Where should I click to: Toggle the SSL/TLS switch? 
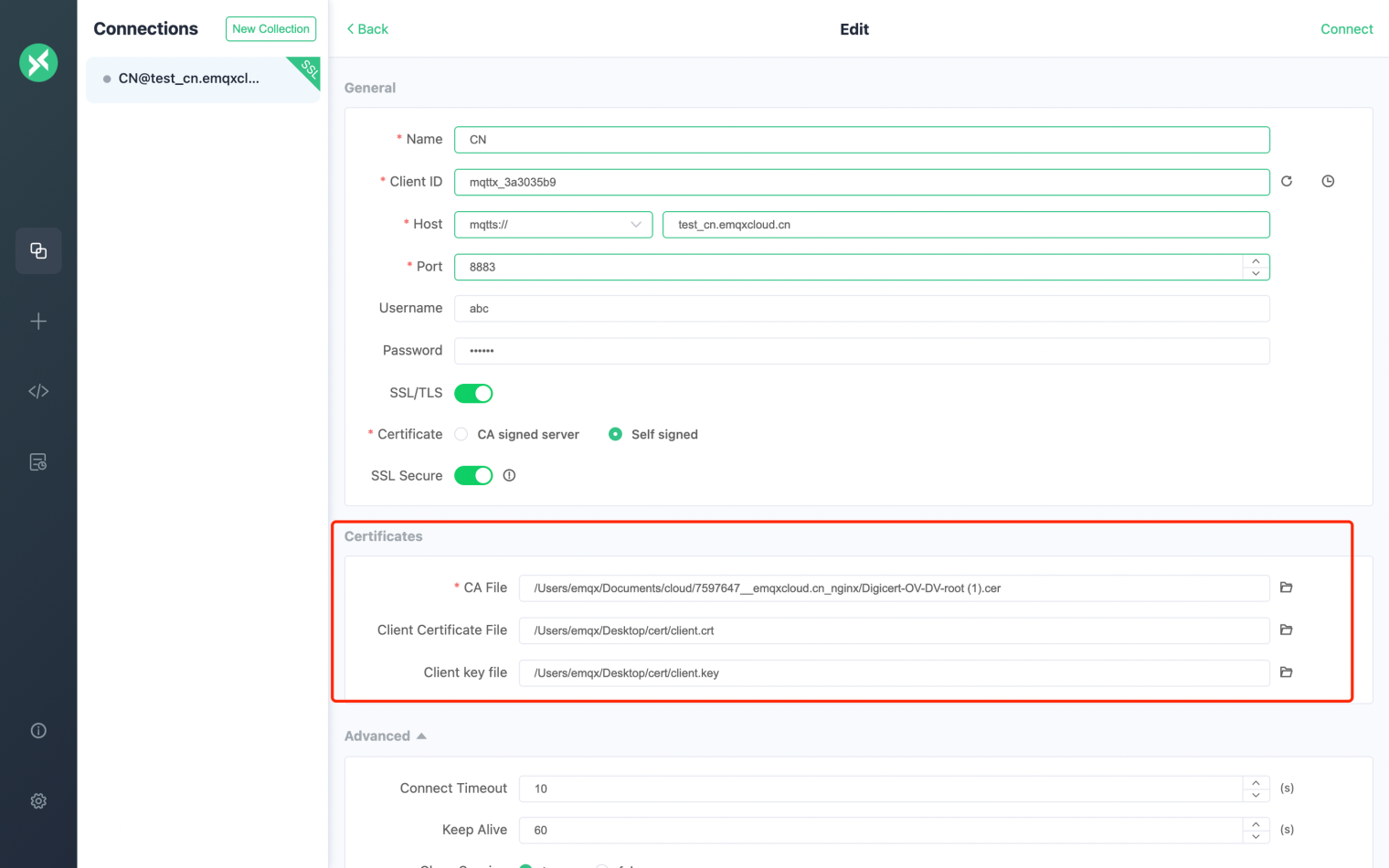click(473, 393)
